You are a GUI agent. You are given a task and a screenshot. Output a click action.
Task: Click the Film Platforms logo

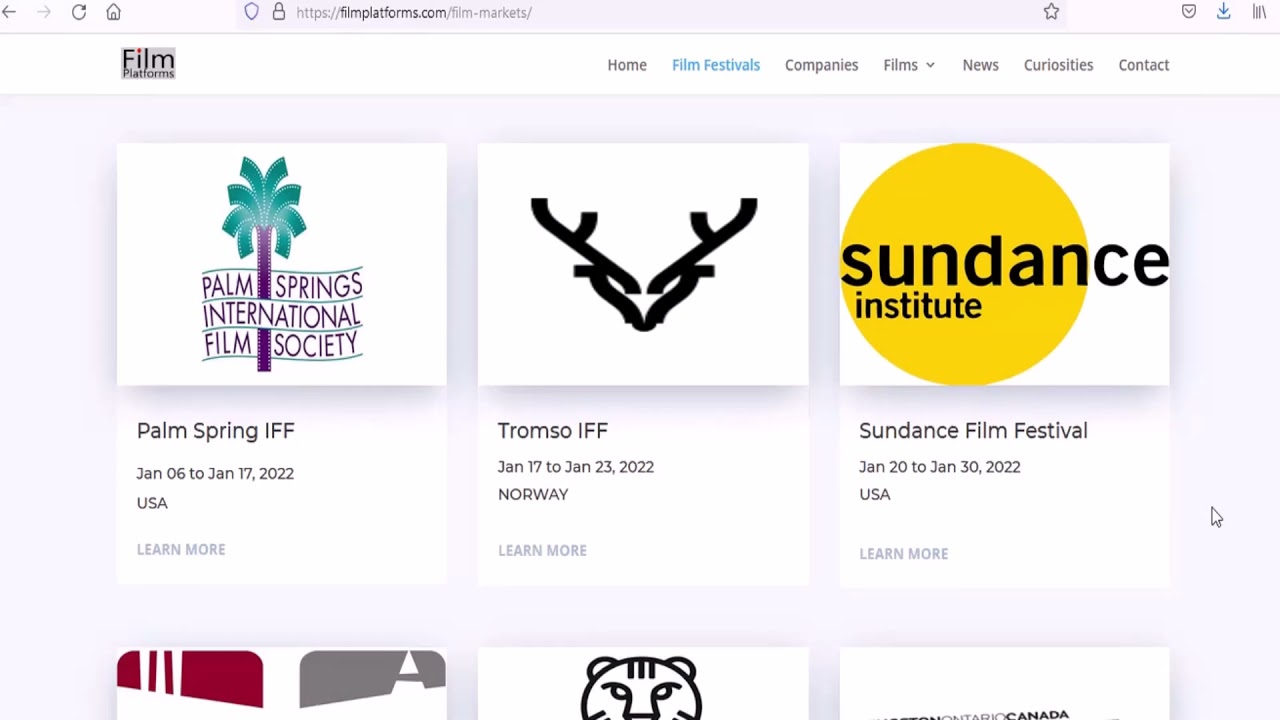tap(148, 64)
